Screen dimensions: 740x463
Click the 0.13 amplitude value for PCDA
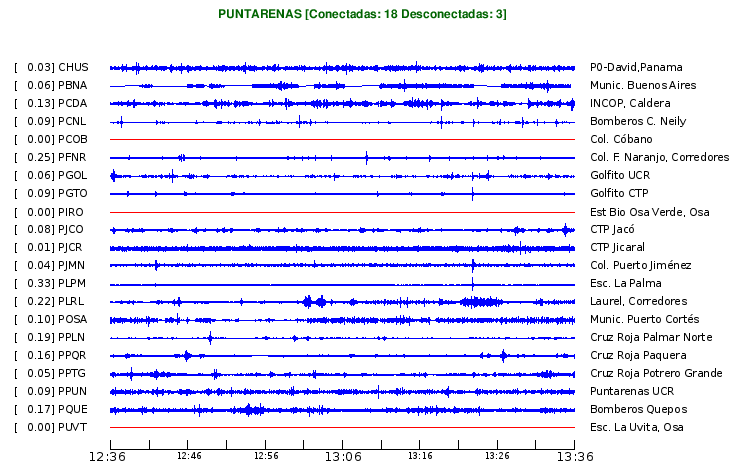click(39, 103)
